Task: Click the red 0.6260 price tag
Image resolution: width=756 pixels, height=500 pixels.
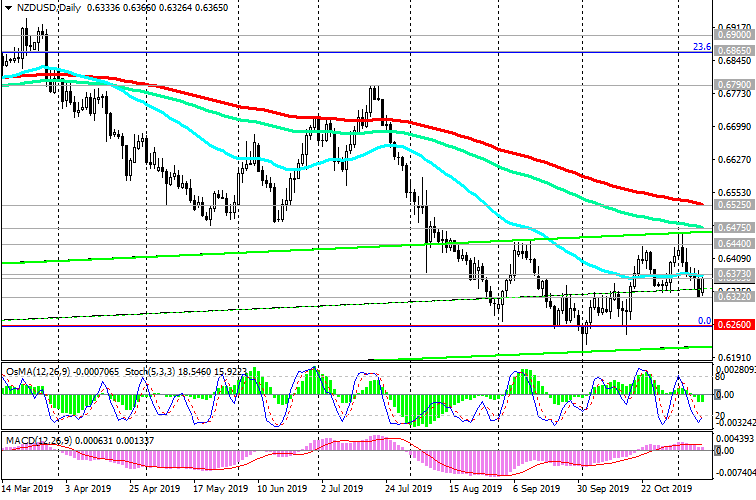Action: [733, 325]
